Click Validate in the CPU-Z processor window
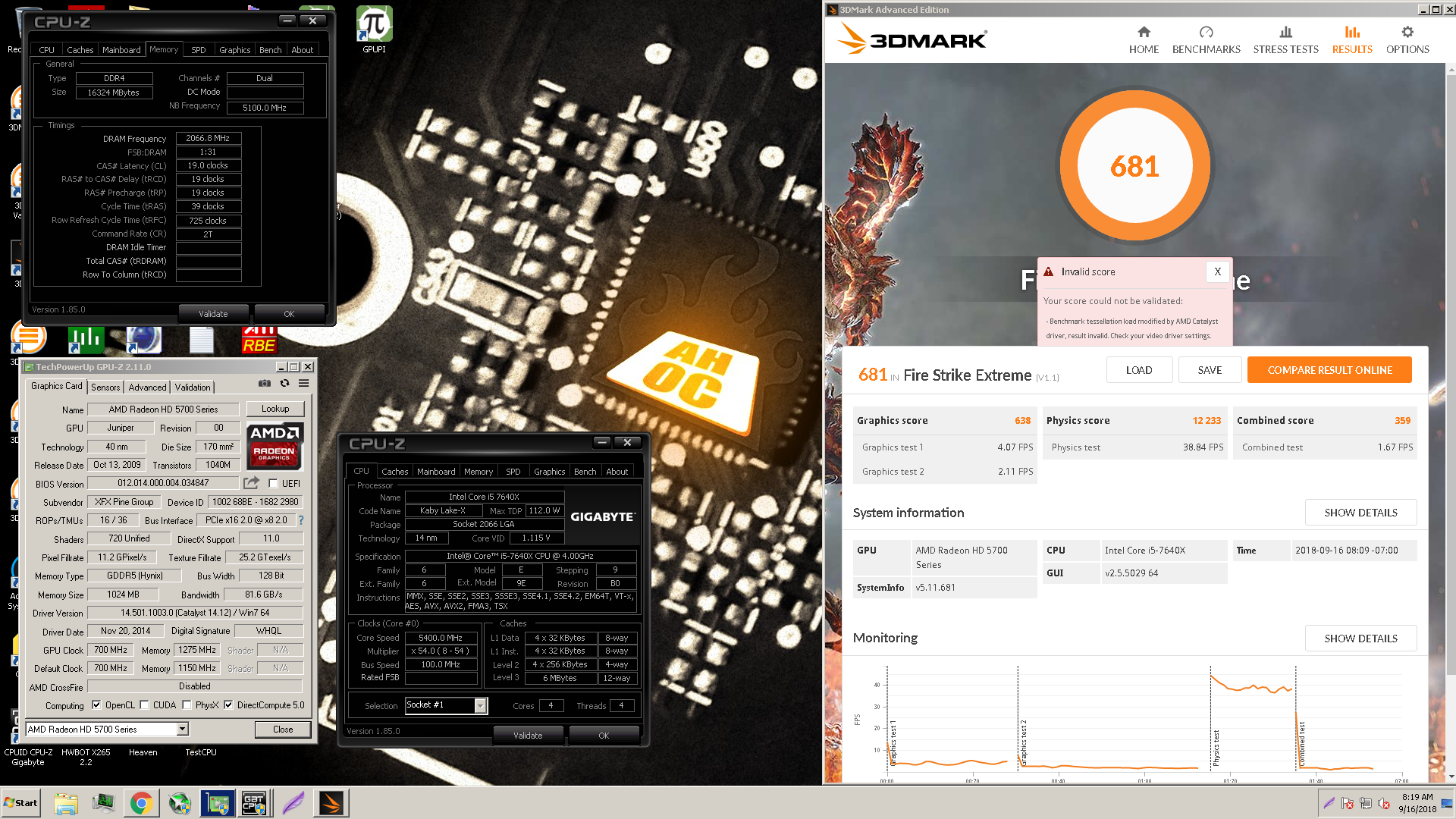 [528, 736]
